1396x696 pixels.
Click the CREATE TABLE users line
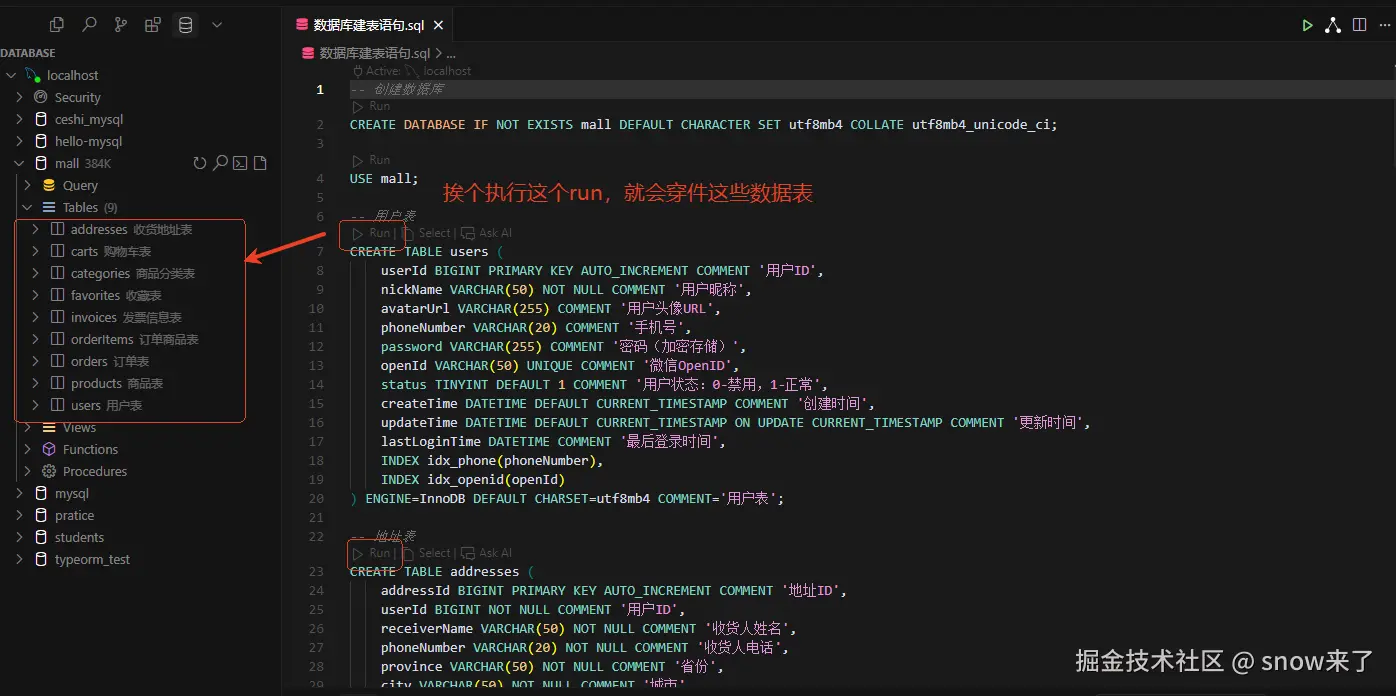pyautogui.click(x=426, y=252)
